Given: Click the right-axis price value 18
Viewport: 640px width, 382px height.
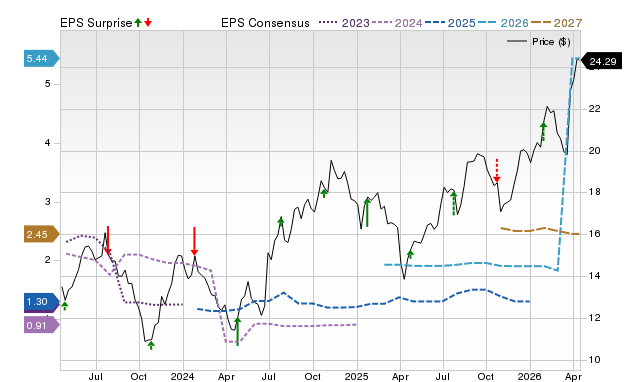Looking at the screenshot, I should pyautogui.click(x=595, y=192).
